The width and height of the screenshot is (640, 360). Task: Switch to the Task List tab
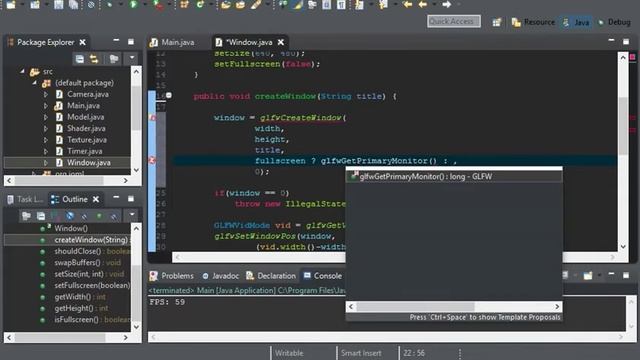(x=25, y=199)
